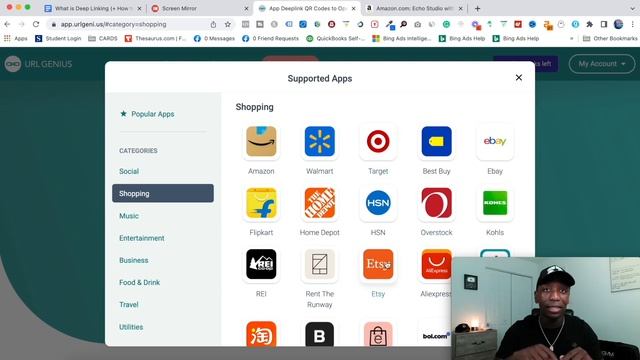The height and width of the screenshot is (360, 640).
Task: Select the HSN app icon
Action: [378, 203]
